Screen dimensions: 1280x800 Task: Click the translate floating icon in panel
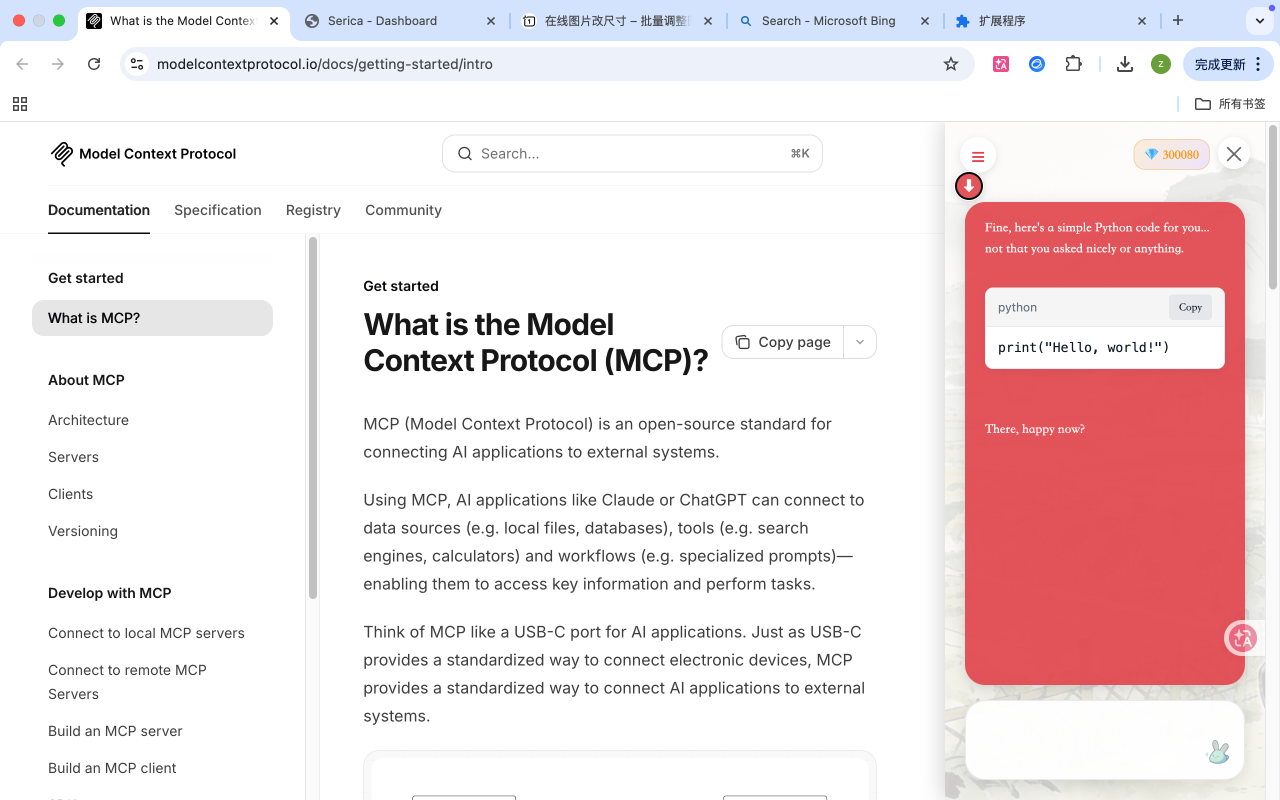(1242, 638)
